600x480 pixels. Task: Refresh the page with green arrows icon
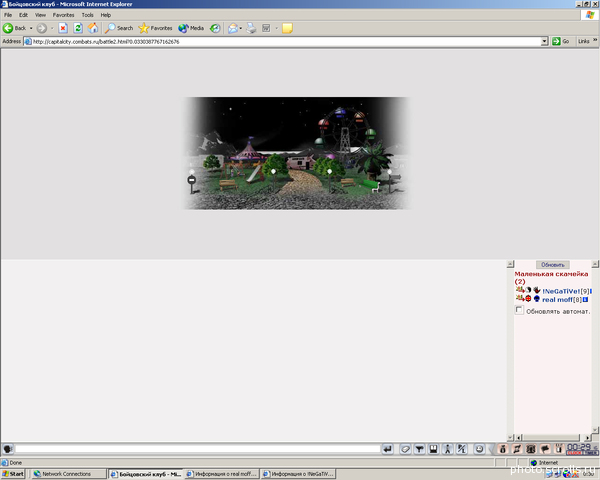[x=78, y=28]
